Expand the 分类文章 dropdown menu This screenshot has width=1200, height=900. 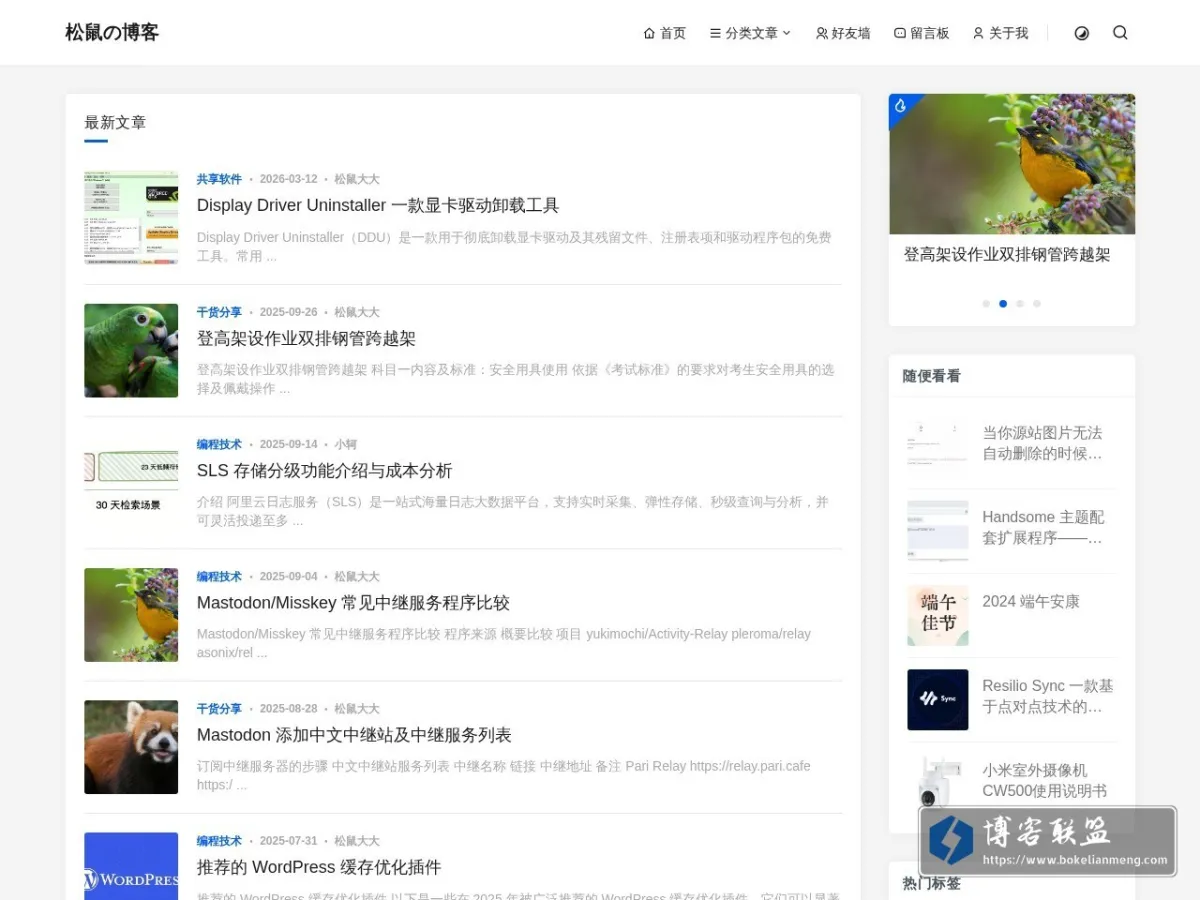pyautogui.click(x=751, y=33)
